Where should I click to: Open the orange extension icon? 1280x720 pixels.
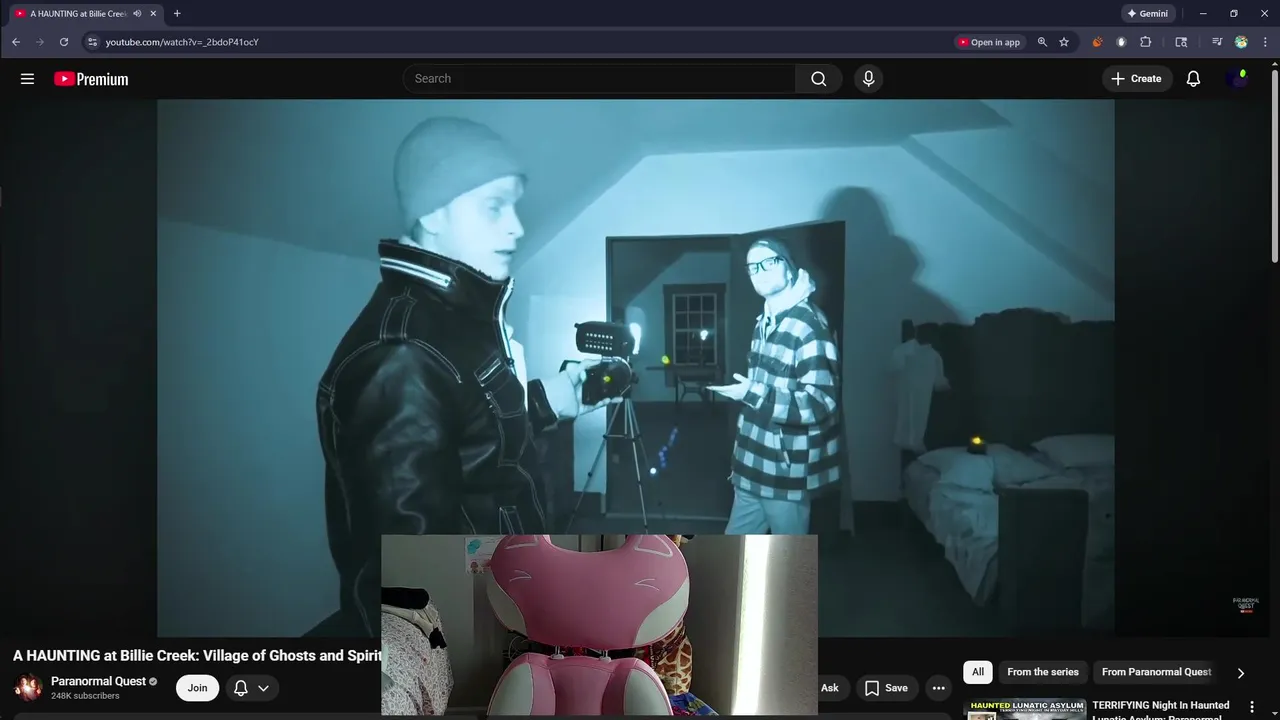[x=1097, y=42]
